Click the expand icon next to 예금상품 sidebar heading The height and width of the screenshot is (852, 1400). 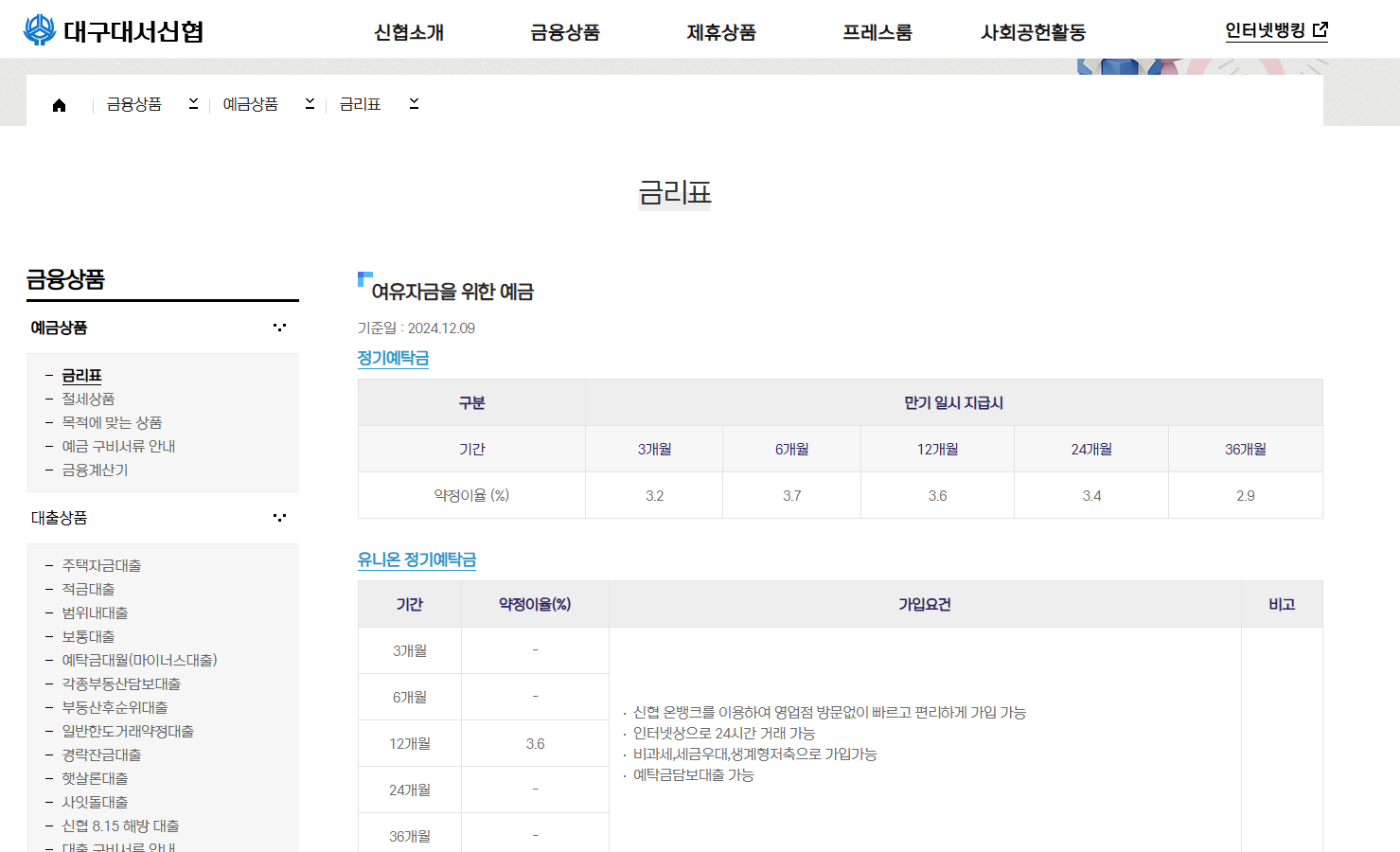point(279,326)
